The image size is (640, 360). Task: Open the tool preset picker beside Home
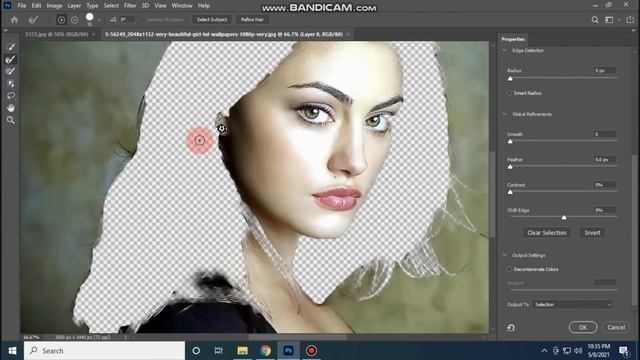coord(33,20)
